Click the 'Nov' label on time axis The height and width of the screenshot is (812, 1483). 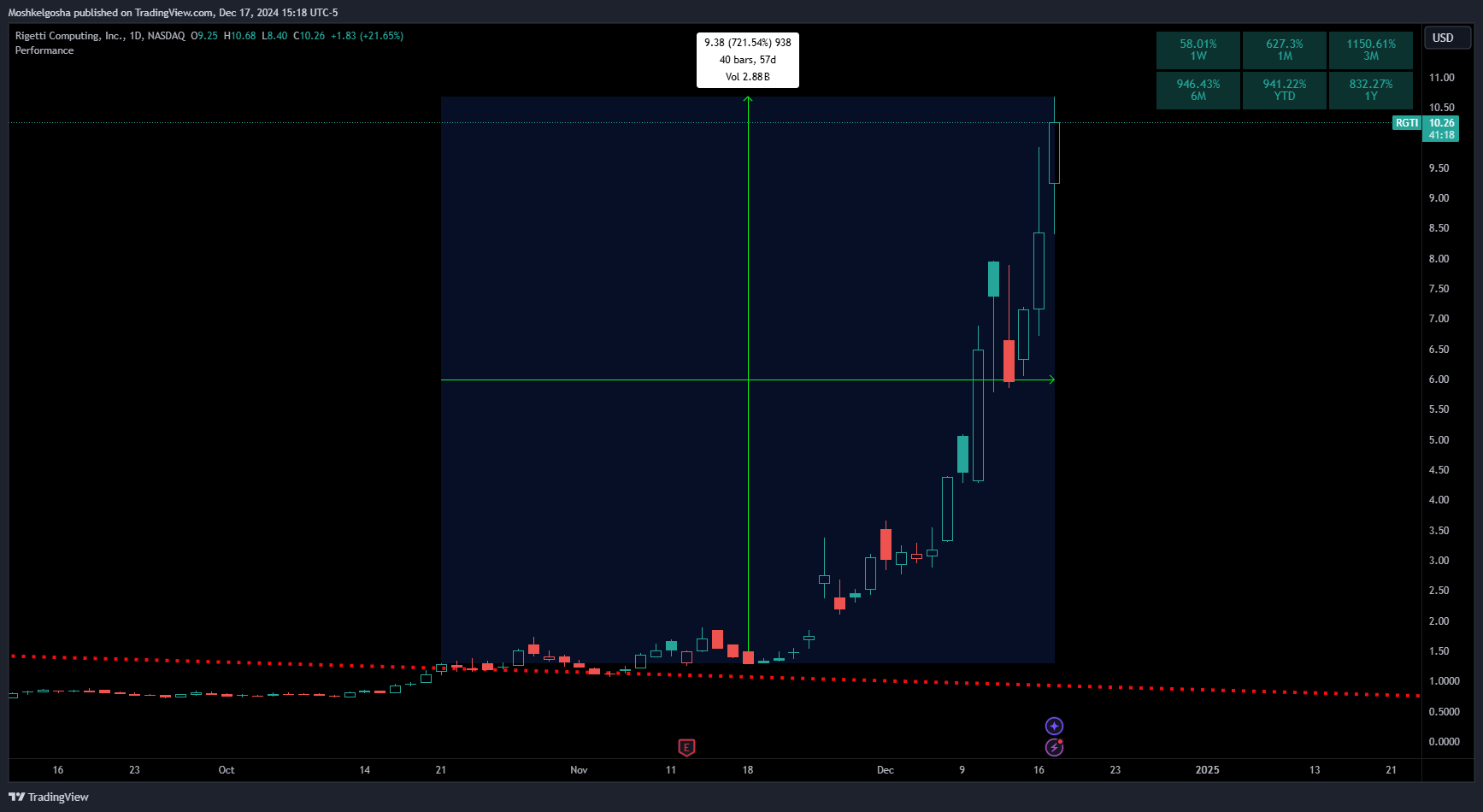click(x=579, y=770)
